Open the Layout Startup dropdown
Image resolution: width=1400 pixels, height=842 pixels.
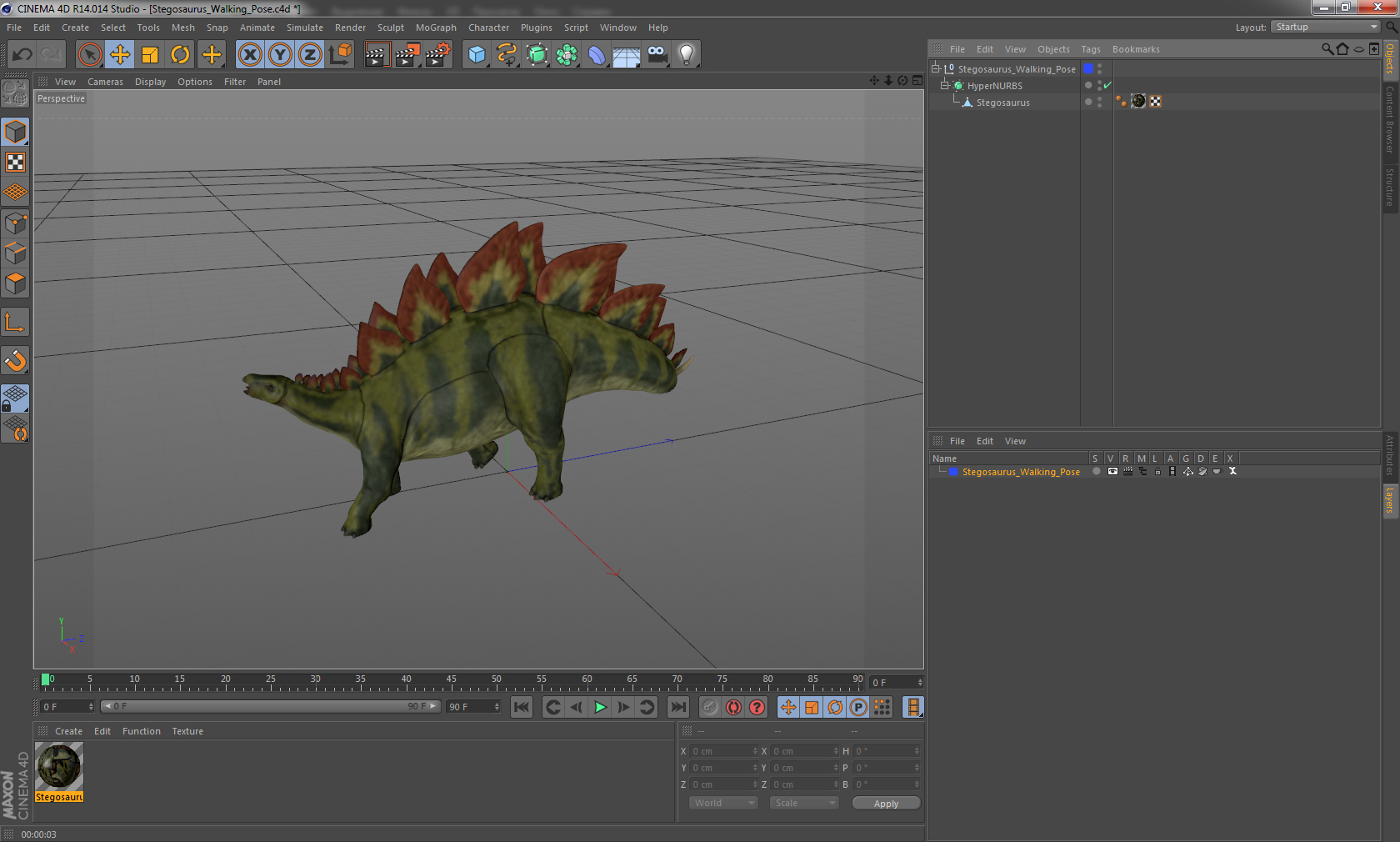1325,27
